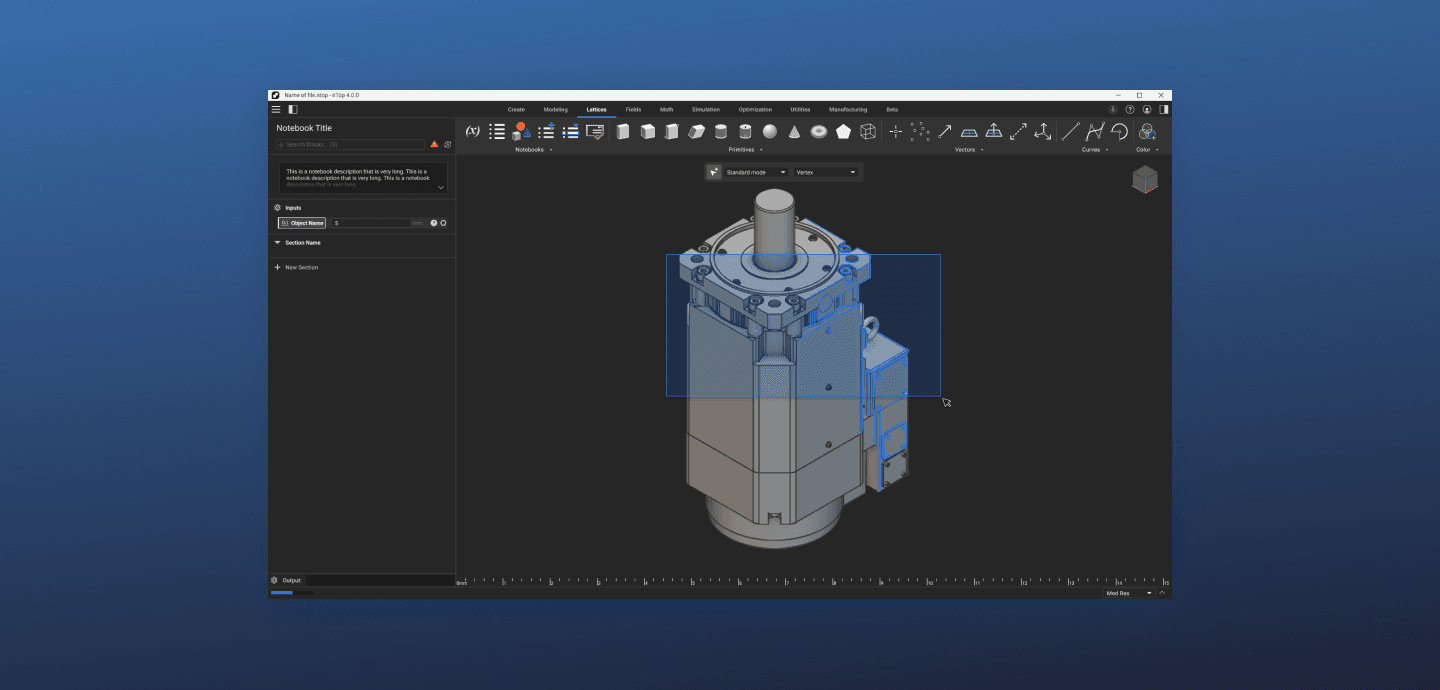Switch to the Simulation tab

705,109
